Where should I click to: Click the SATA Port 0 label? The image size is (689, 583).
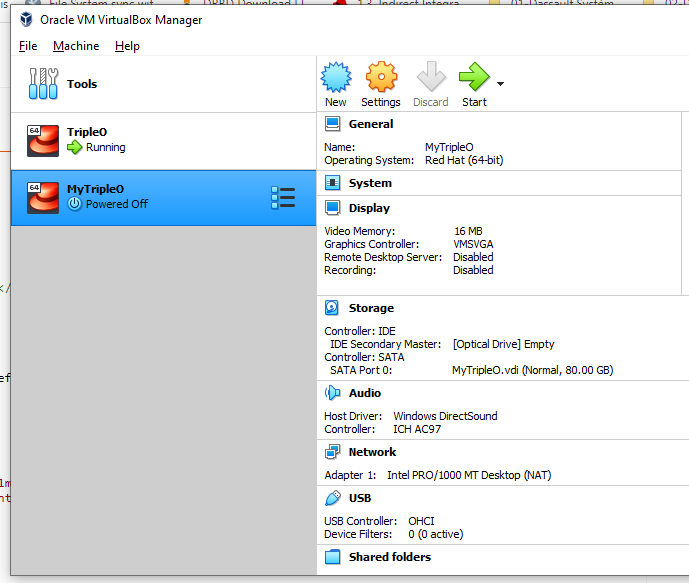click(x=361, y=370)
